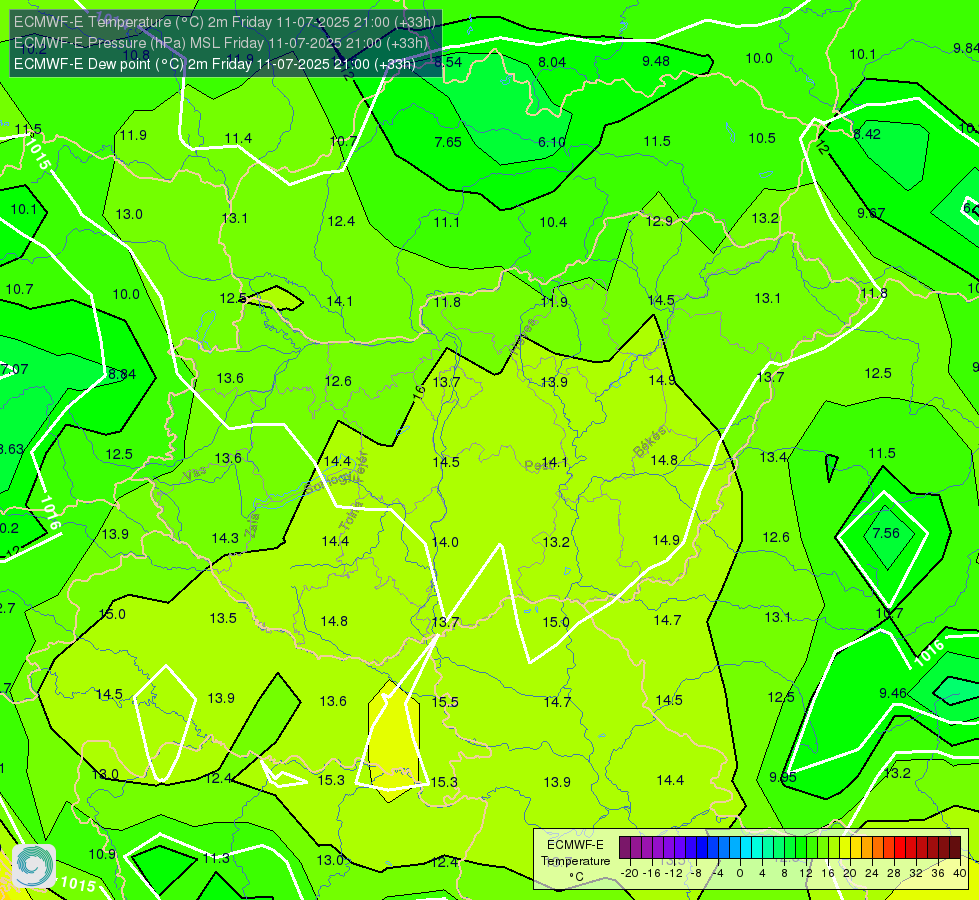
Task: Click the Békés county label
Action: [649, 441]
